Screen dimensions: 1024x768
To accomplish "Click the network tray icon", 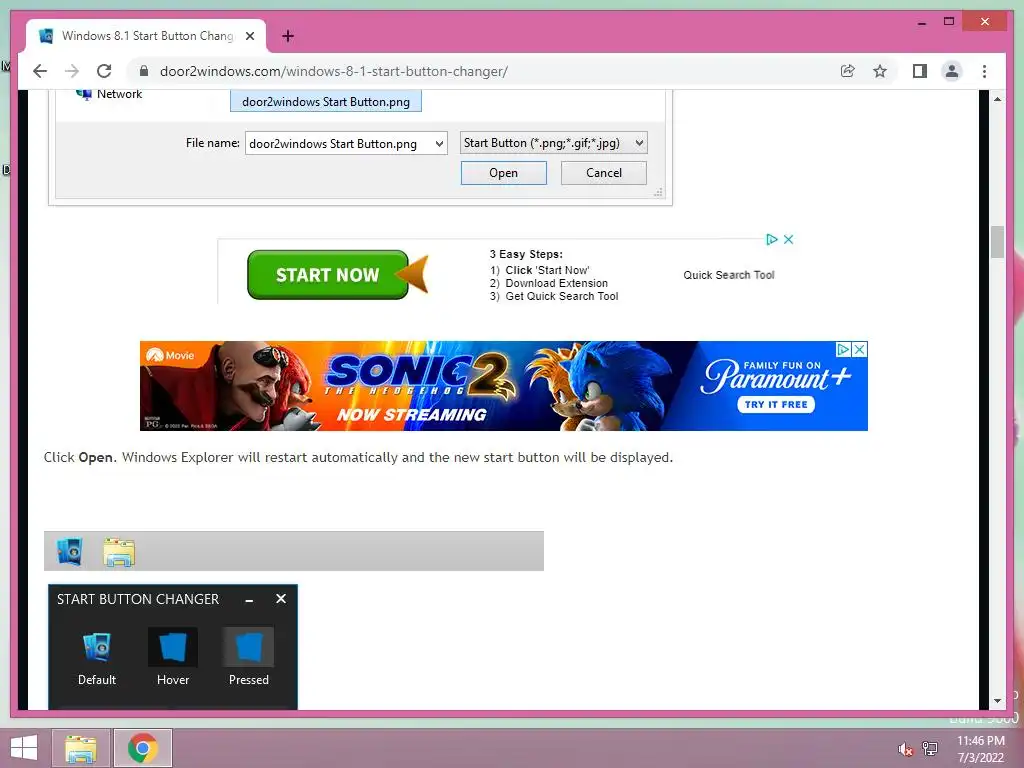I will point(929,748).
